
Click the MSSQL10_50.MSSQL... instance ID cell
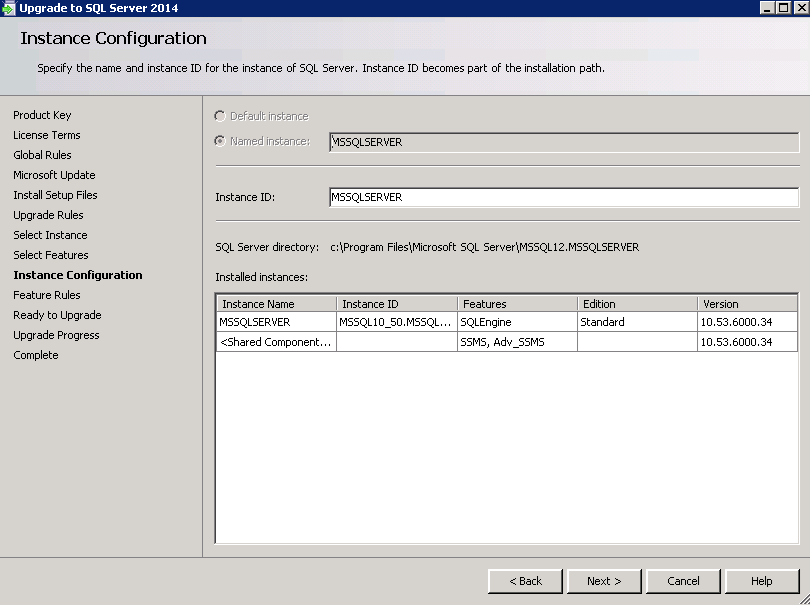(397, 322)
